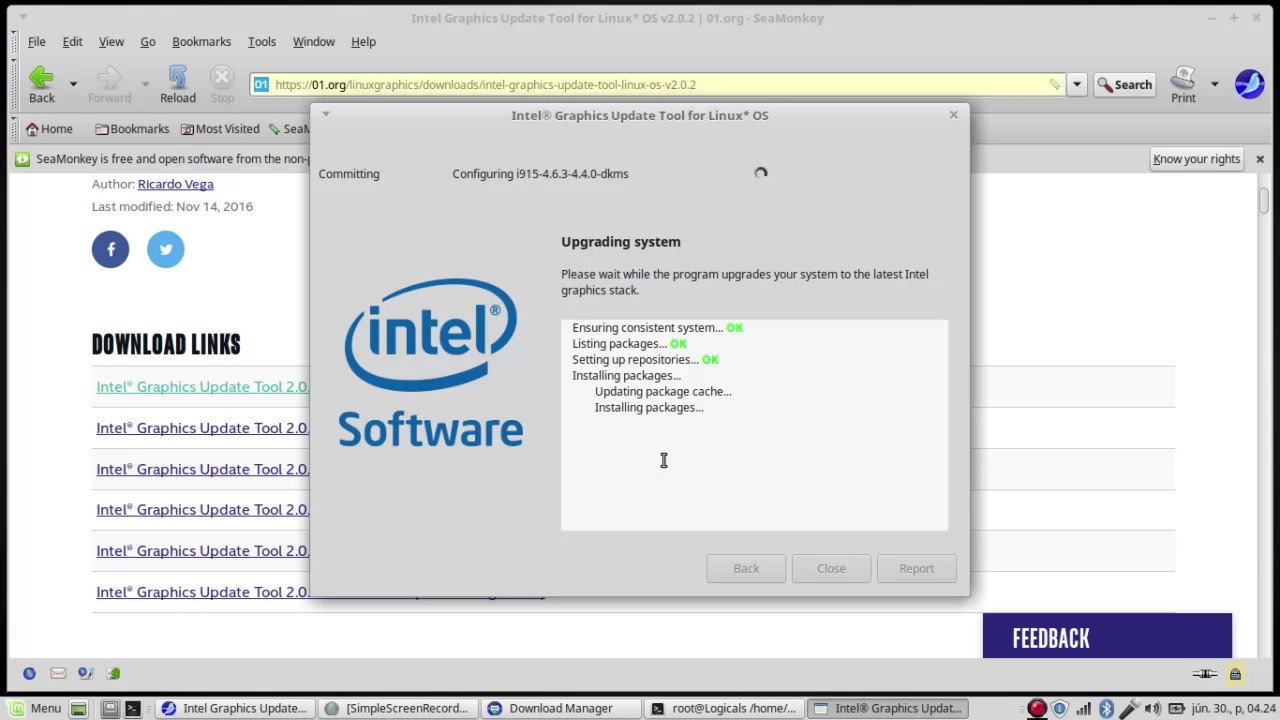The image size is (1280, 720).
Task: Open the View menu
Action: [x=111, y=42]
